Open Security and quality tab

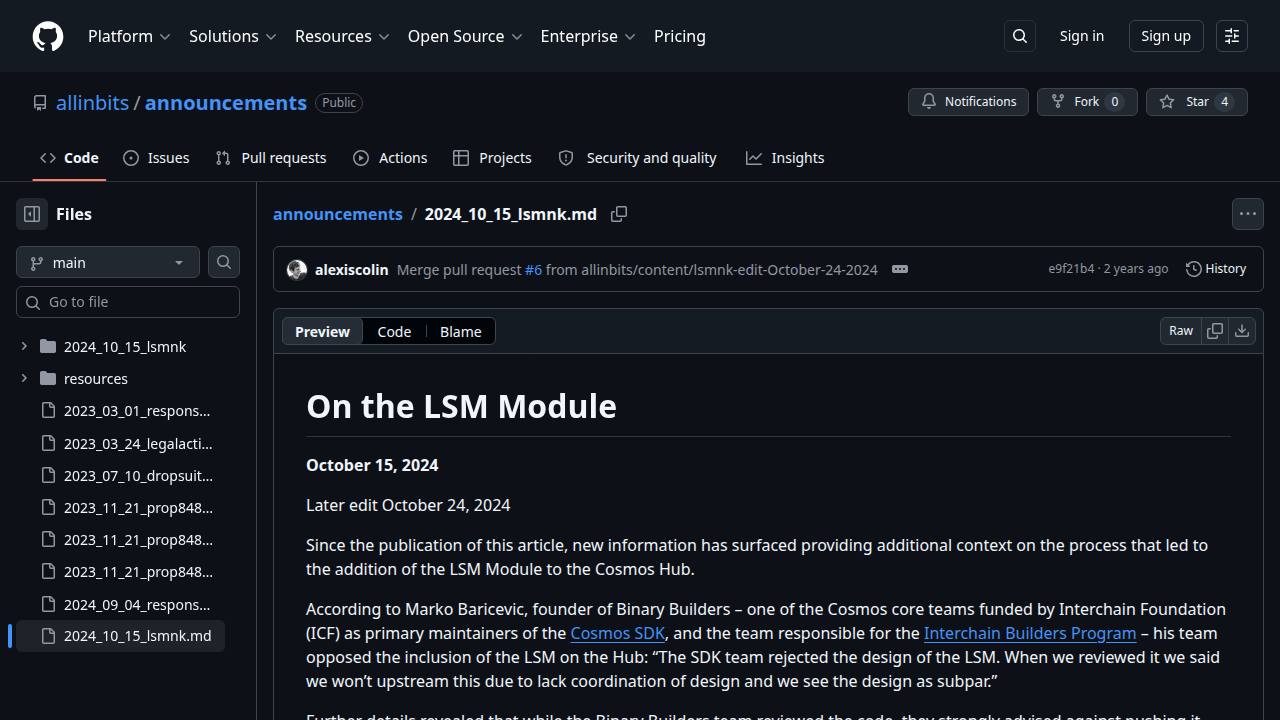637,158
